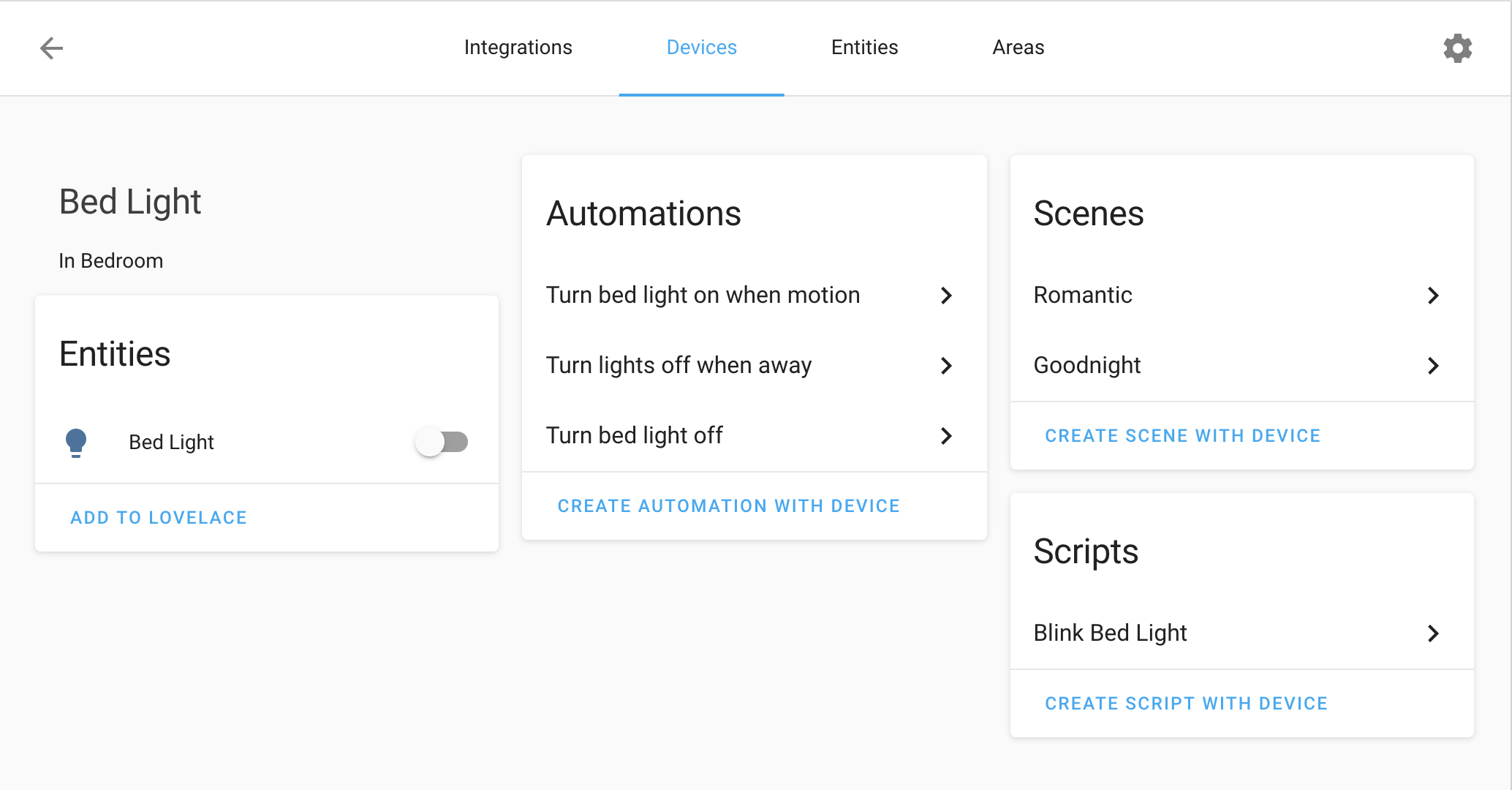Expand the Turn bed light on when motion automation
This screenshot has width=1512, height=790.
[946, 296]
